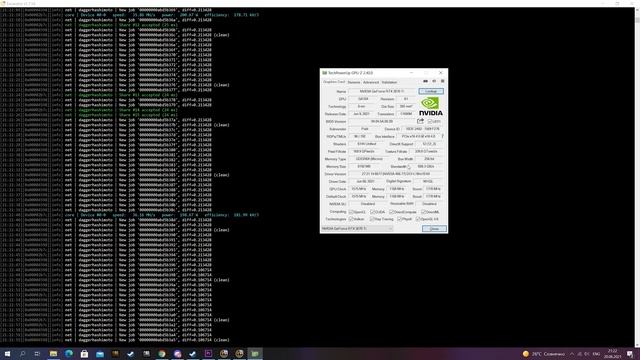Toggle the PhysX checkbox
Screen dimensions: 640x360
(x=400, y=219)
